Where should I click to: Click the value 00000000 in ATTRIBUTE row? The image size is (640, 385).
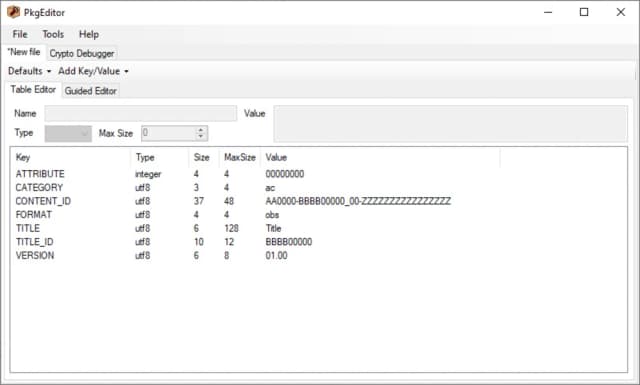click(x=285, y=174)
